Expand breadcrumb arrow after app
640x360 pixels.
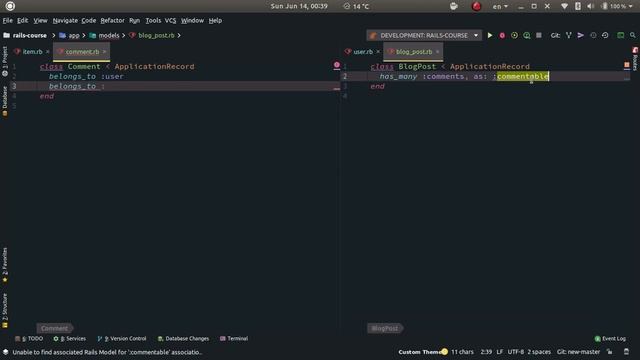pyautogui.click(x=84, y=36)
